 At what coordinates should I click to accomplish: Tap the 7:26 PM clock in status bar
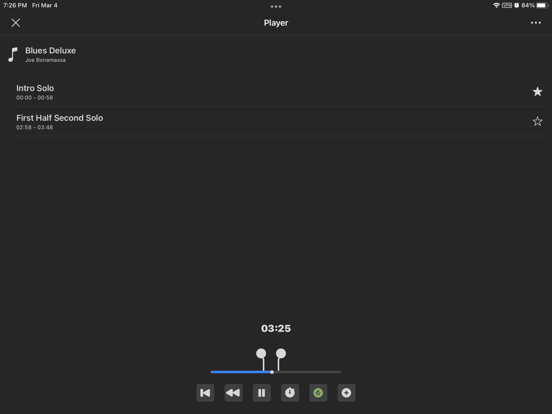[15, 5]
